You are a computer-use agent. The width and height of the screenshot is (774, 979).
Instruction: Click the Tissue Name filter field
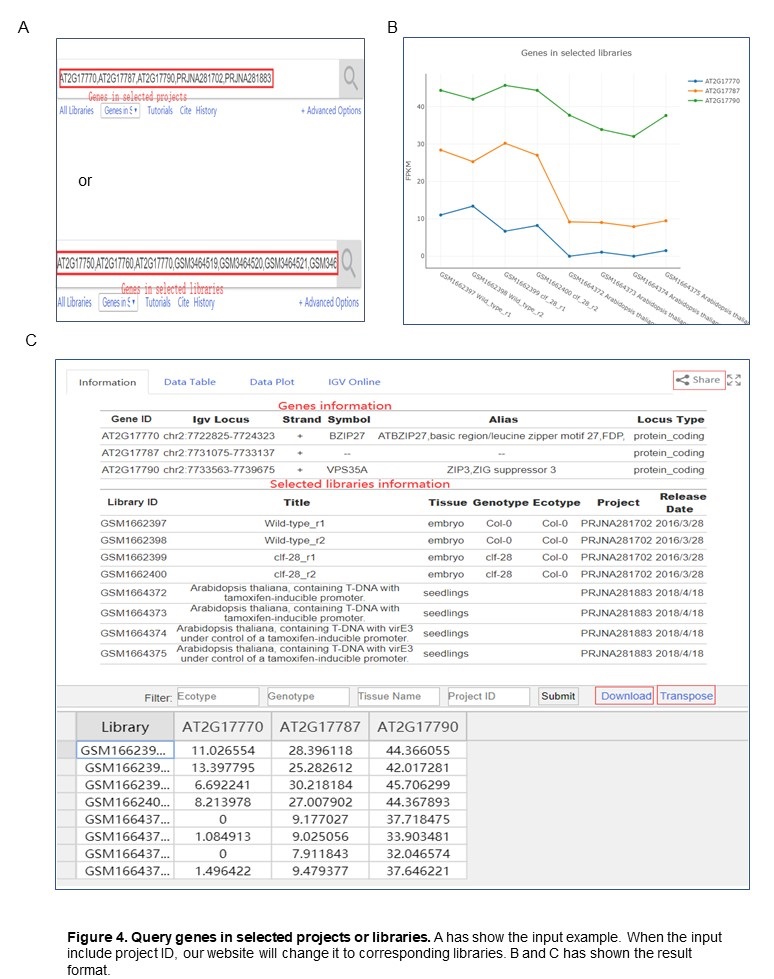398,696
